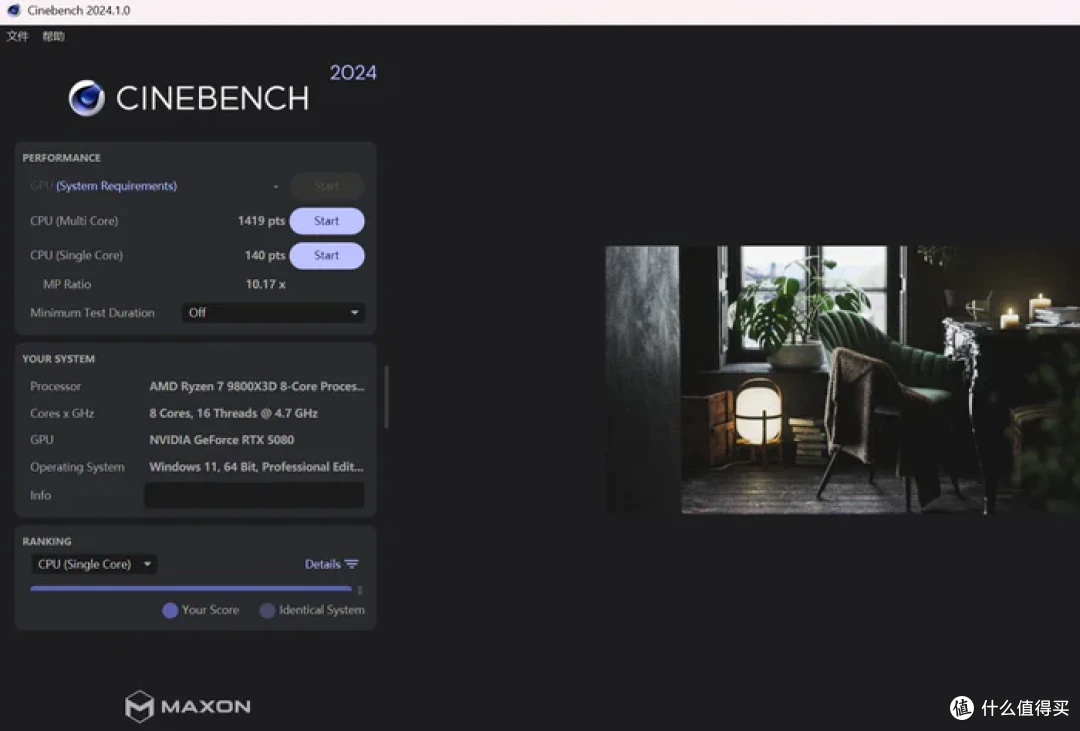Image resolution: width=1080 pixels, height=731 pixels.
Task: Open the 帮助 menu
Action: point(54,37)
